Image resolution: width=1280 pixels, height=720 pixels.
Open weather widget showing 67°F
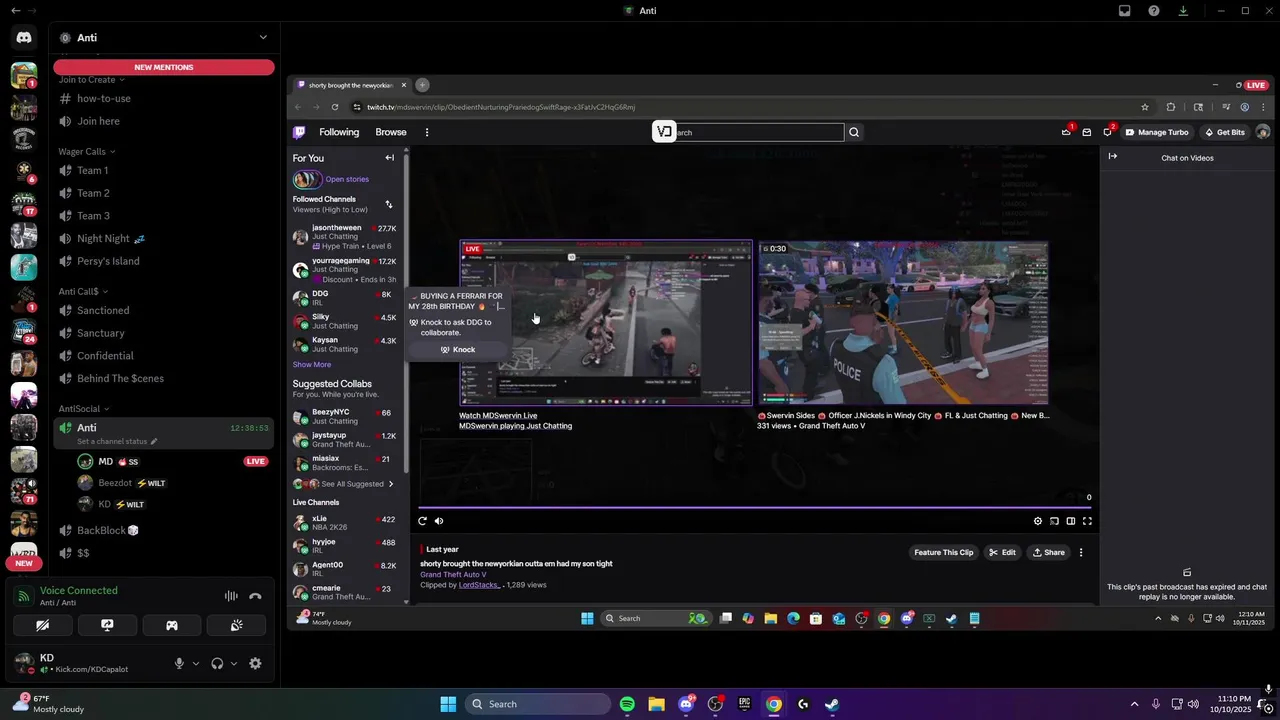48,704
